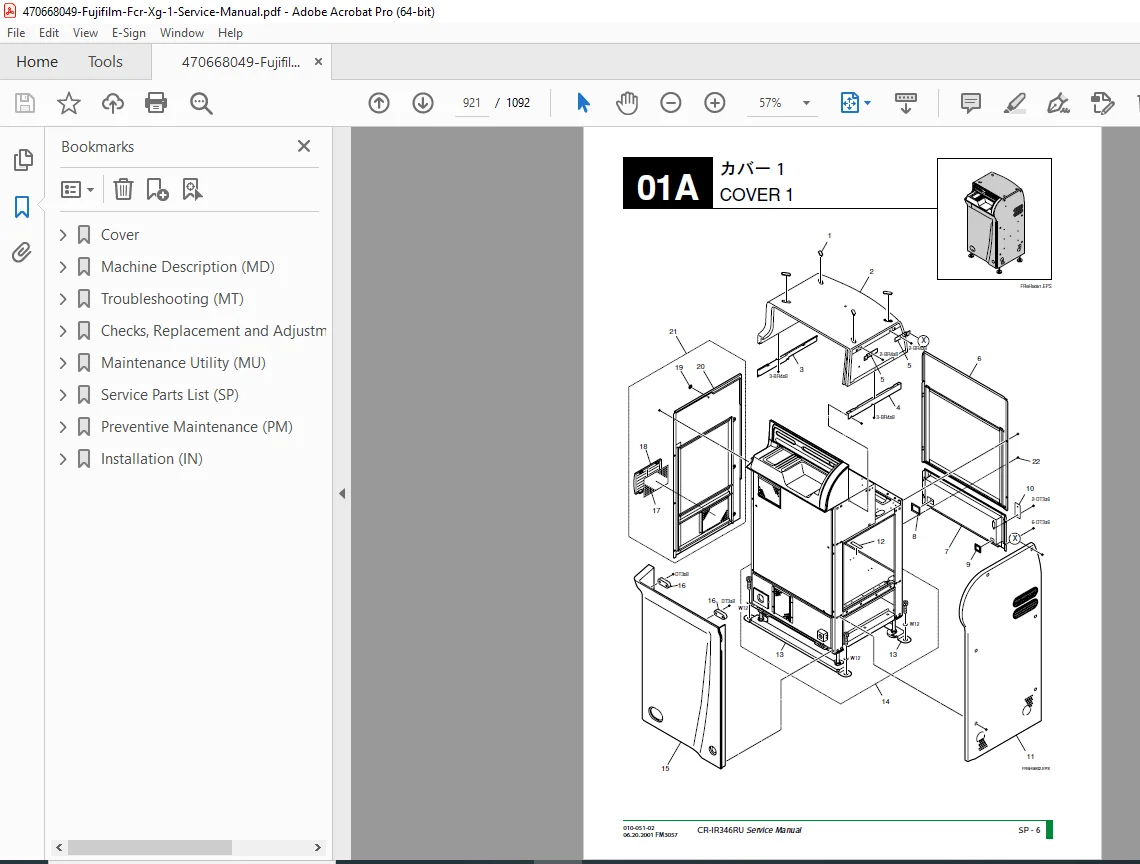Find the current bookmark
The image size is (1140, 864).
tap(192, 190)
